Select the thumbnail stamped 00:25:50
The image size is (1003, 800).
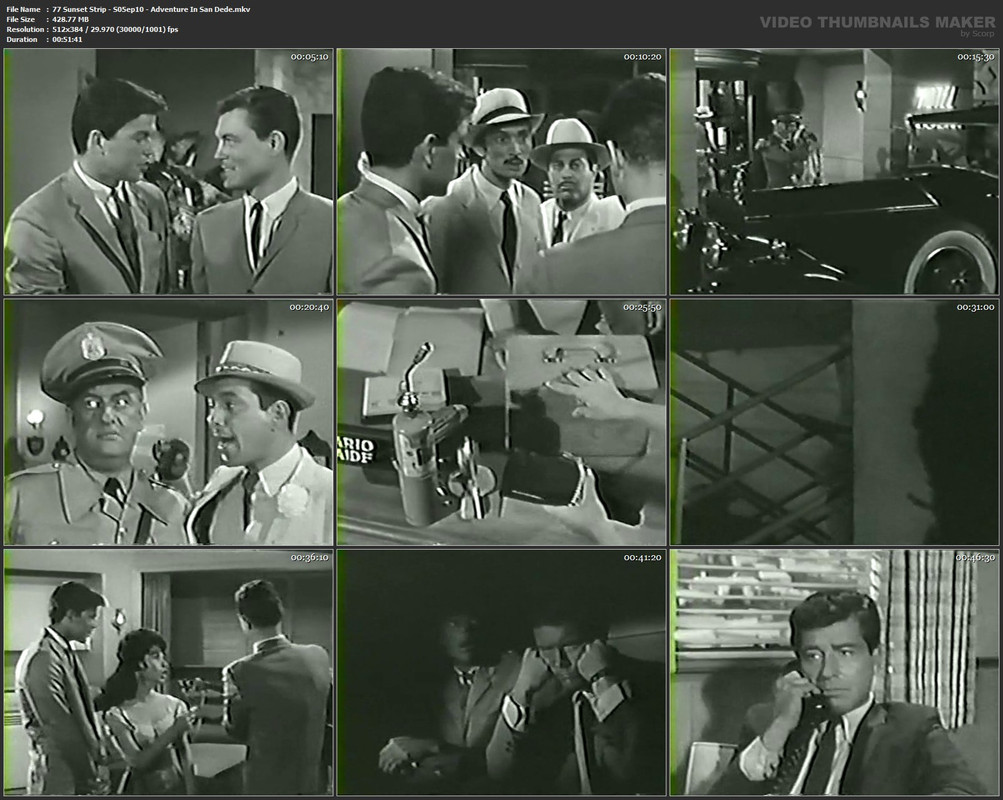502,422
